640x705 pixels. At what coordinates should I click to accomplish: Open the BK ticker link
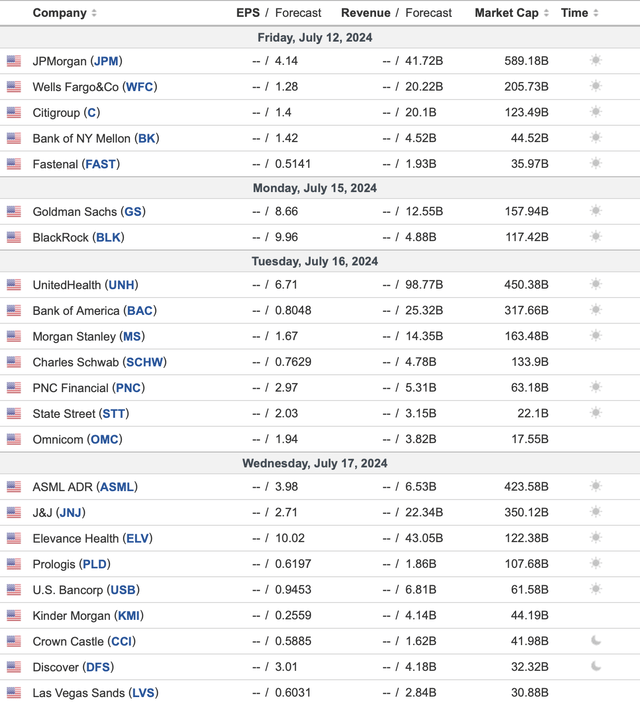click(147, 138)
